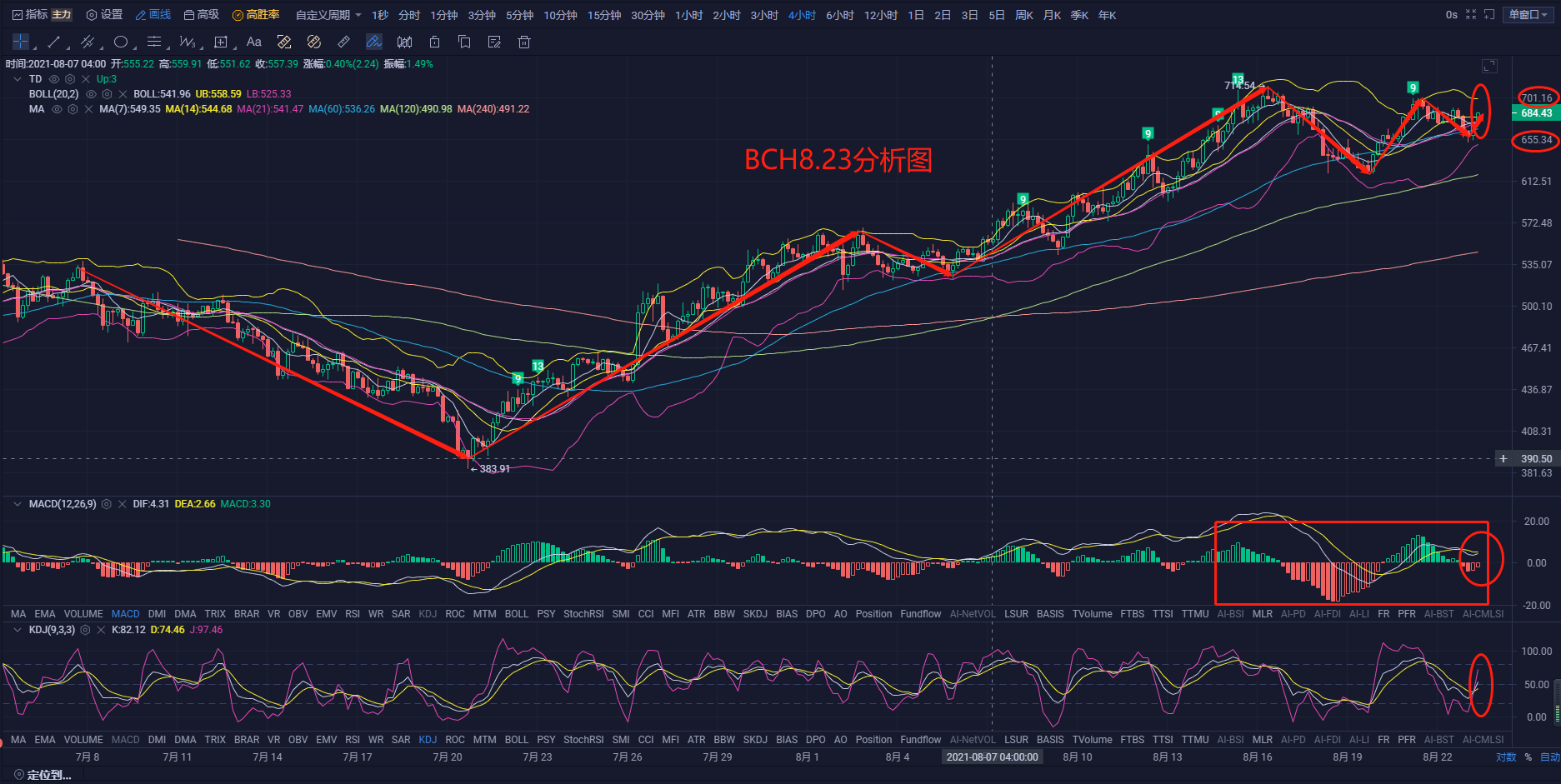This screenshot has height=784, width=1561.
Task: Collapse the TD indicator group chevron
Action: (18, 79)
